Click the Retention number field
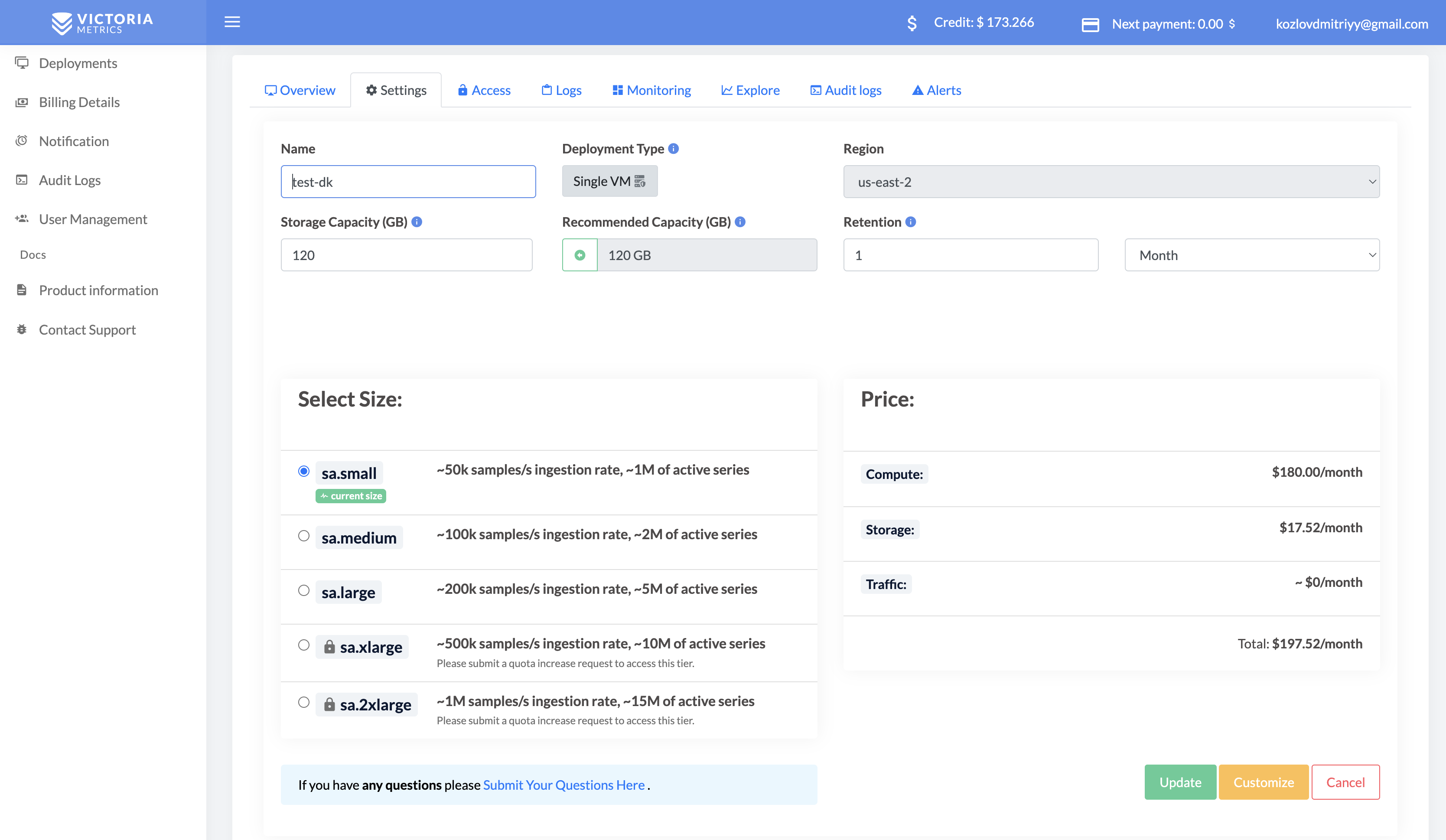The height and width of the screenshot is (840, 1446). pos(971,255)
